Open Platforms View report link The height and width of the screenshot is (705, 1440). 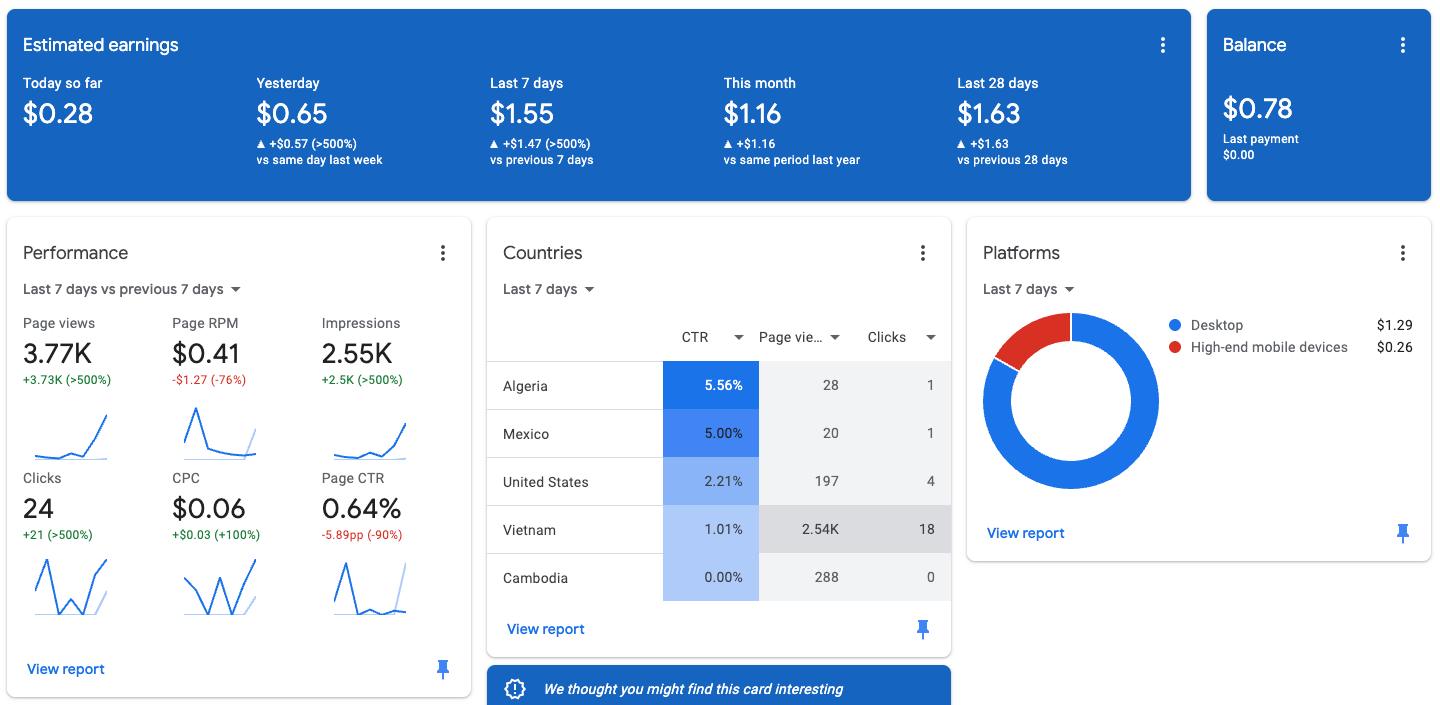pos(1026,533)
